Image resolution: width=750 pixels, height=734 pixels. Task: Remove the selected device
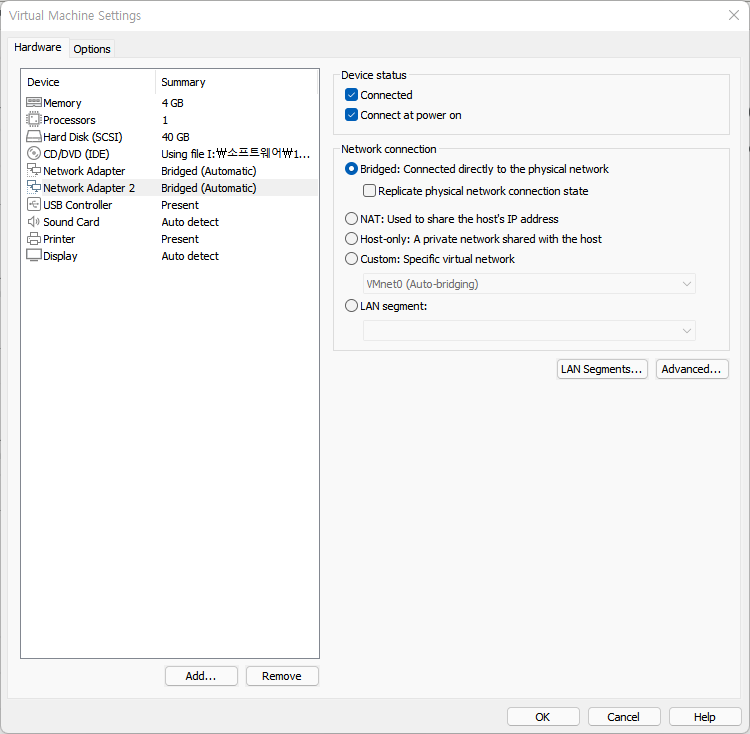(282, 676)
